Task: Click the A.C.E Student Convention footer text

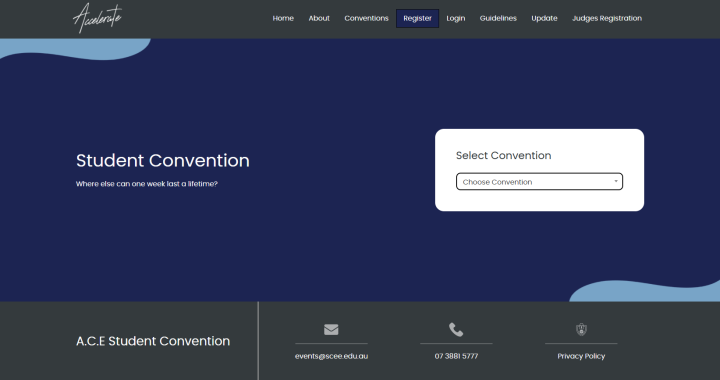Action: point(153,341)
